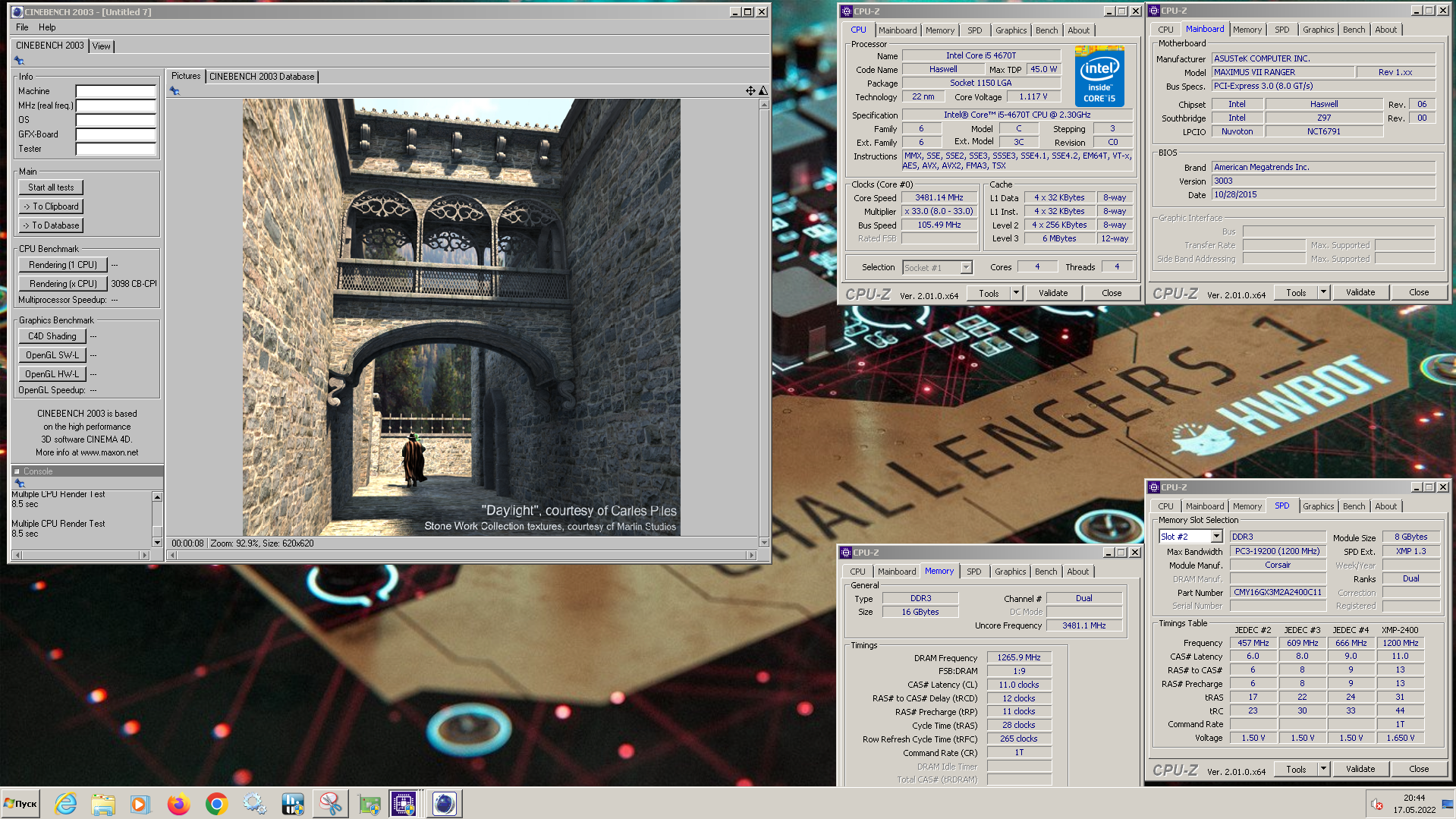The height and width of the screenshot is (819, 1456).
Task: Click Validate in the CPU-Z CPU window
Action: (1052, 293)
